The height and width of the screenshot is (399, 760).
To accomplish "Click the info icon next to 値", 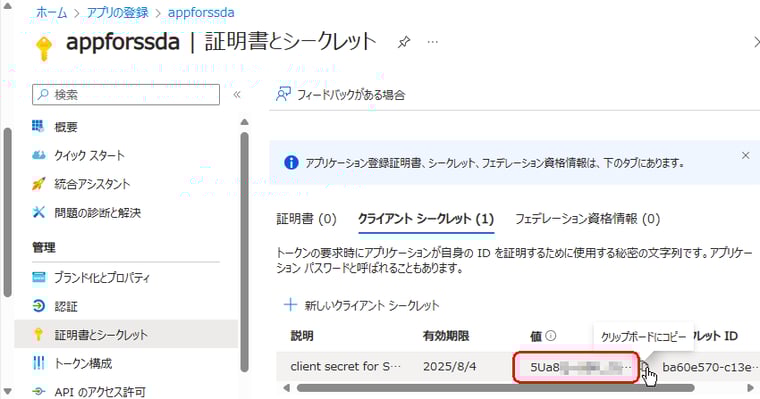I will click(551, 335).
